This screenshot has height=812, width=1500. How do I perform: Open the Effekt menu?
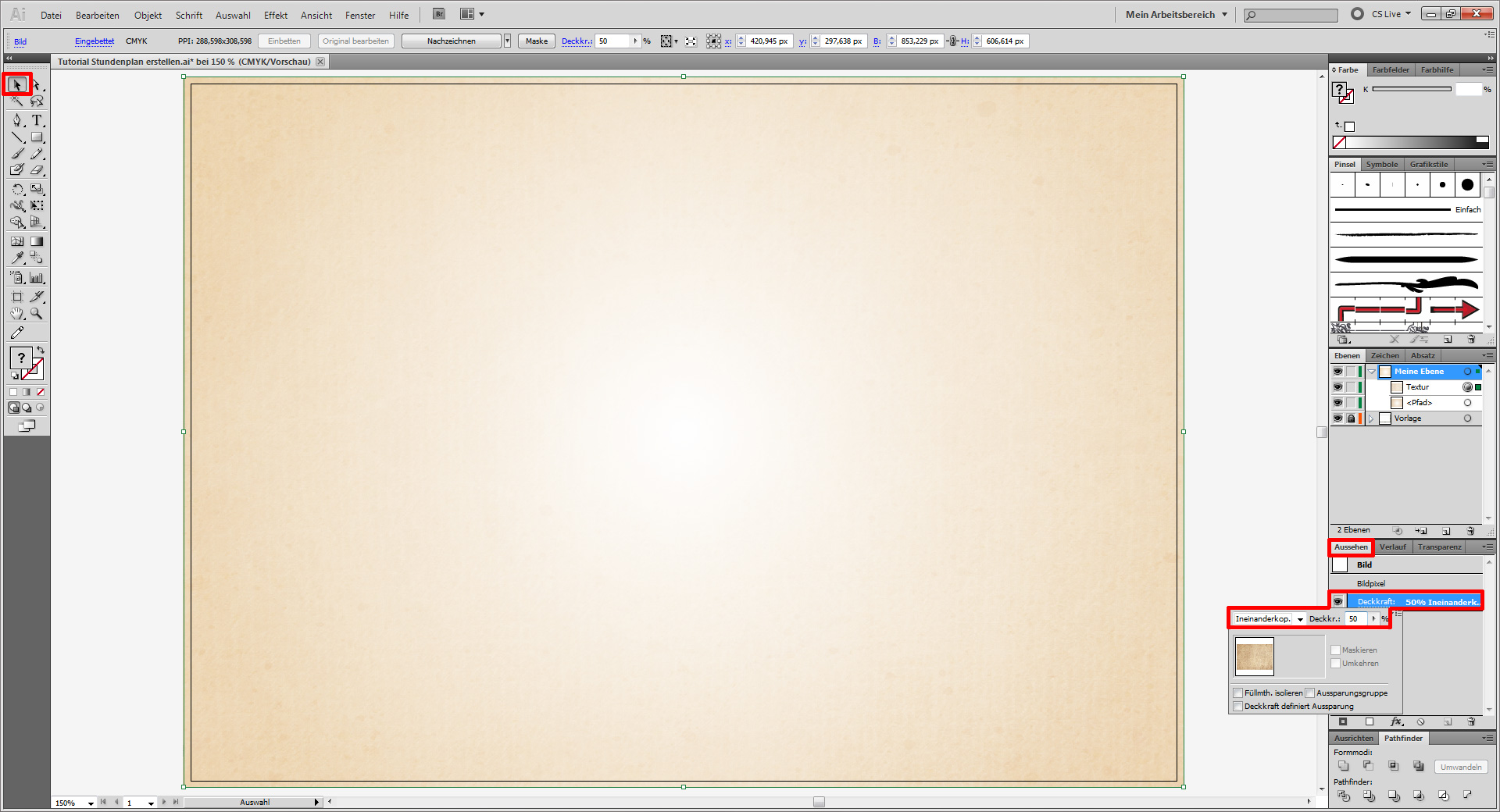point(275,16)
